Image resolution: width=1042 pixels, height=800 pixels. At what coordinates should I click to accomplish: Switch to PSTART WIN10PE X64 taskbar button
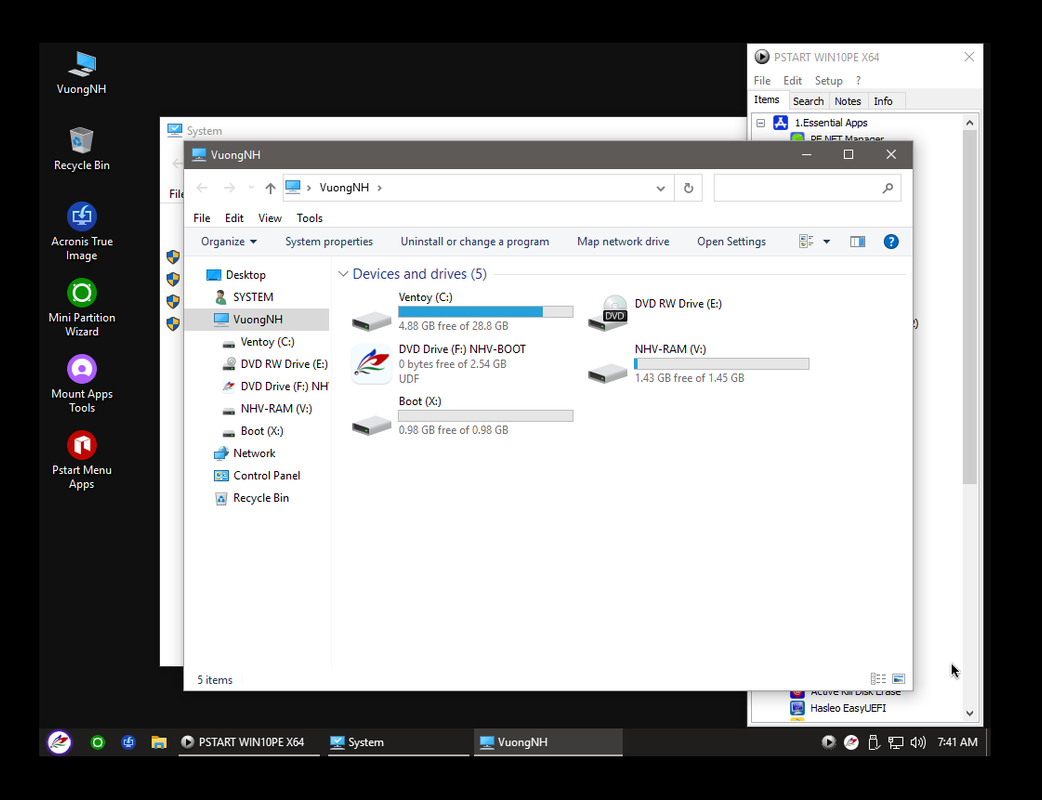point(249,742)
